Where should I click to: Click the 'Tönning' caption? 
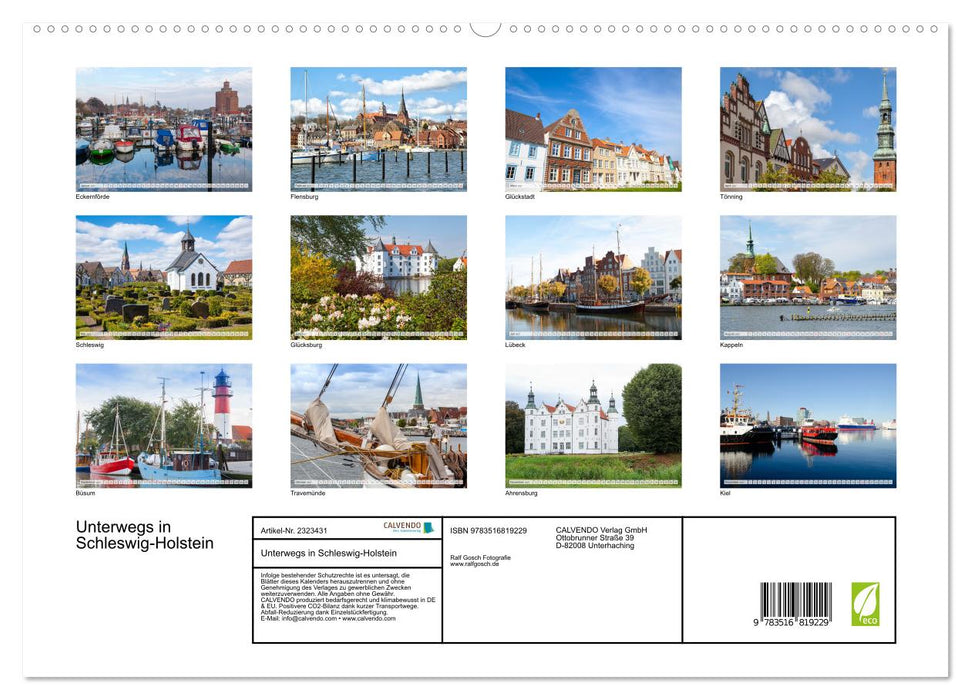click(x=731, y=196)
